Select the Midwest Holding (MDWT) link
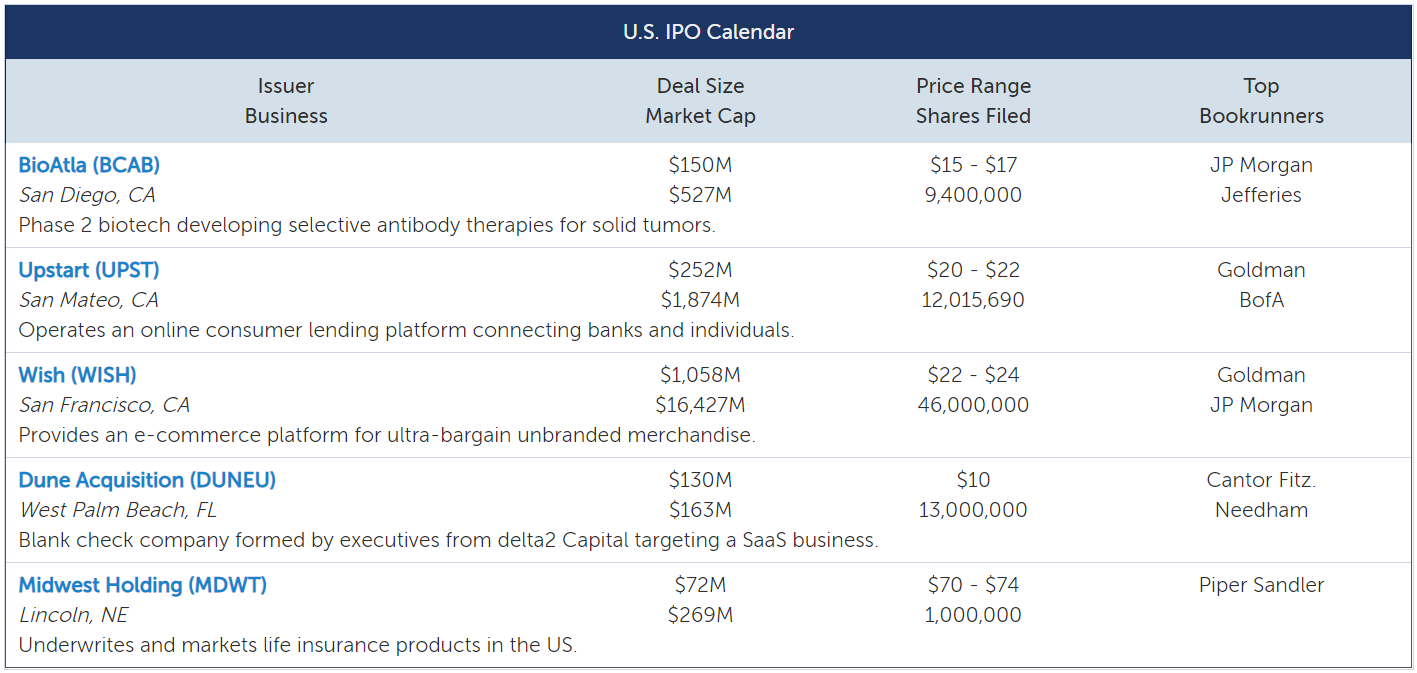This screenshot has height=673, width=1417. click(142, 585)
